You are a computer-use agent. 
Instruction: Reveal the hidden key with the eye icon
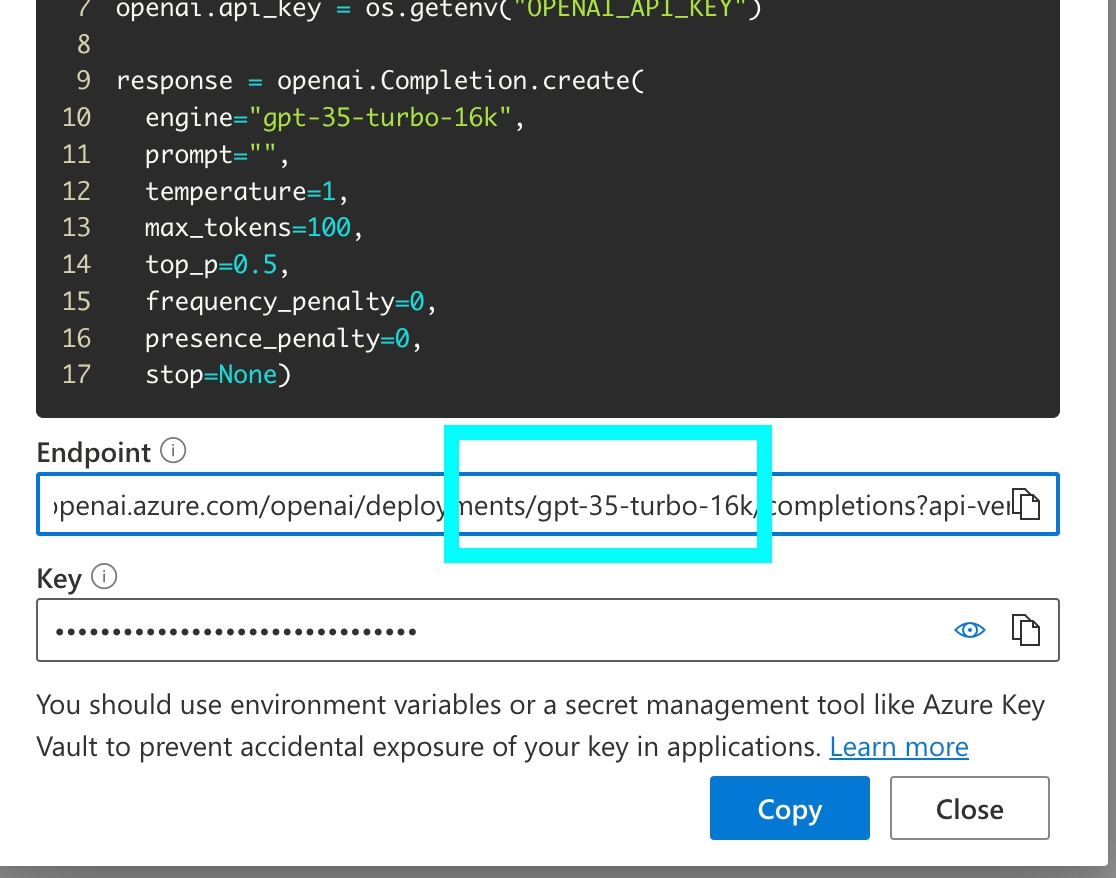tap(970, 630)
